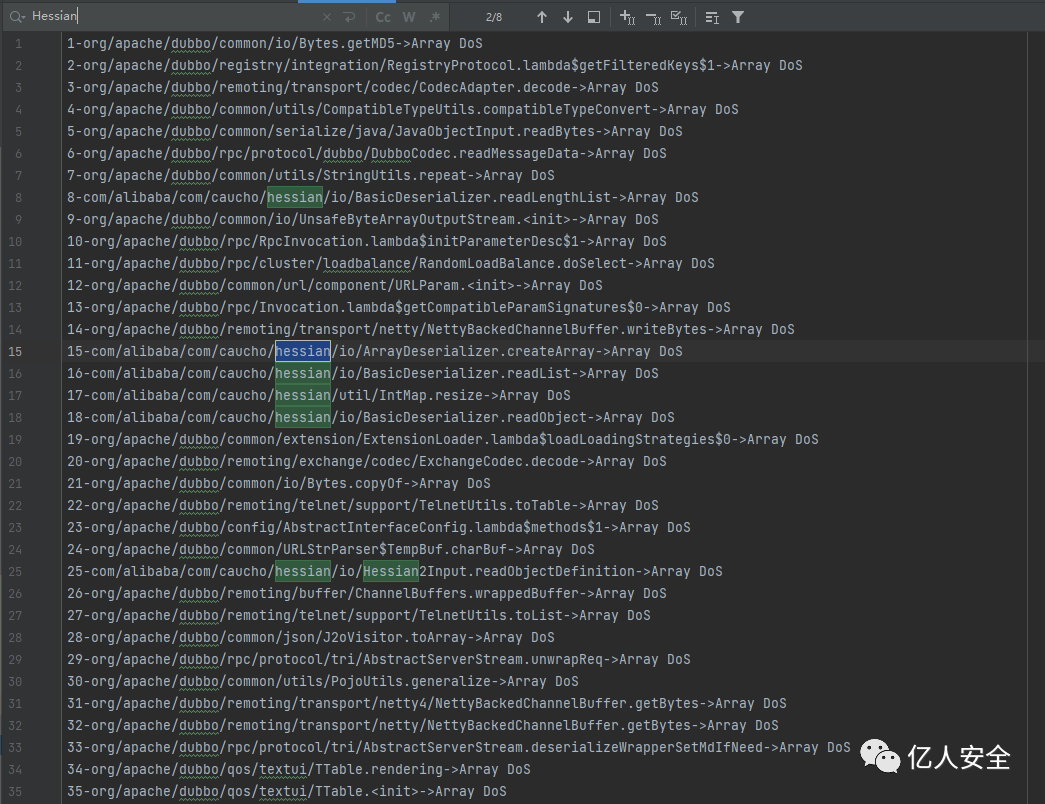Click line 30 PojoUtils.generalize entry
The height and width of the screenshot is (804, 1045).
tap(323, 681)
